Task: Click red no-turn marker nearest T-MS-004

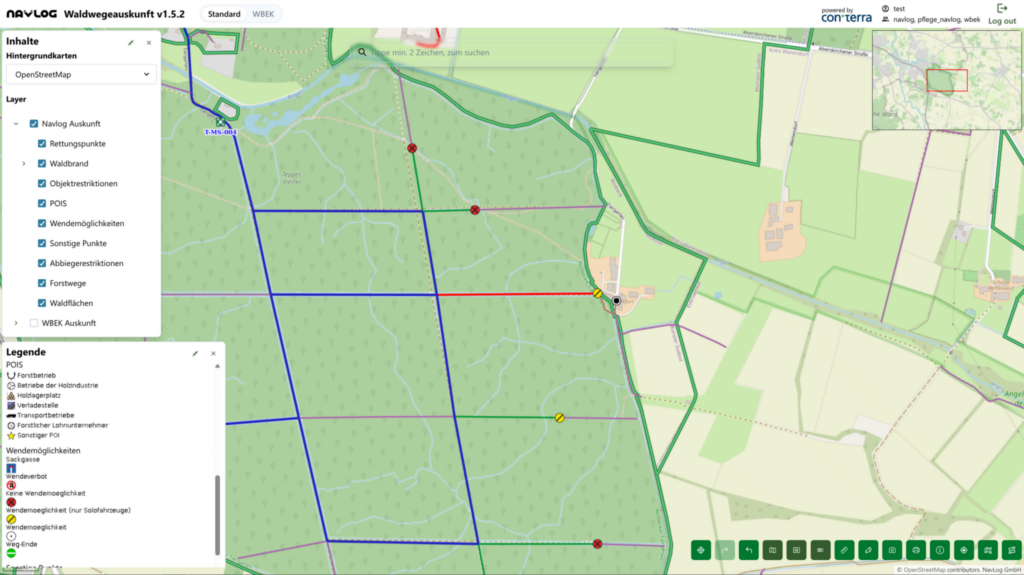Action: [x=412, y=148]
